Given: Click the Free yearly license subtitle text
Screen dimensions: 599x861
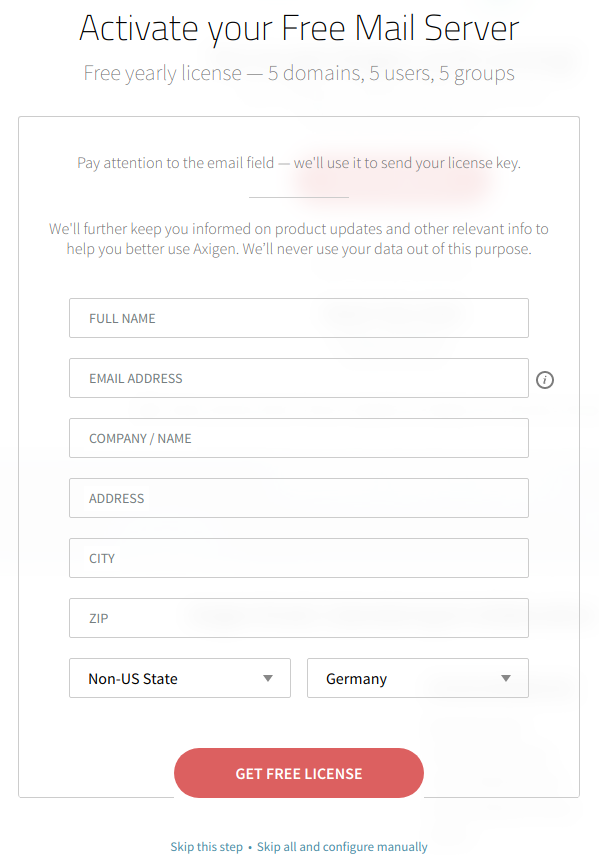Looking at the screenshot, I should [299, 73].
